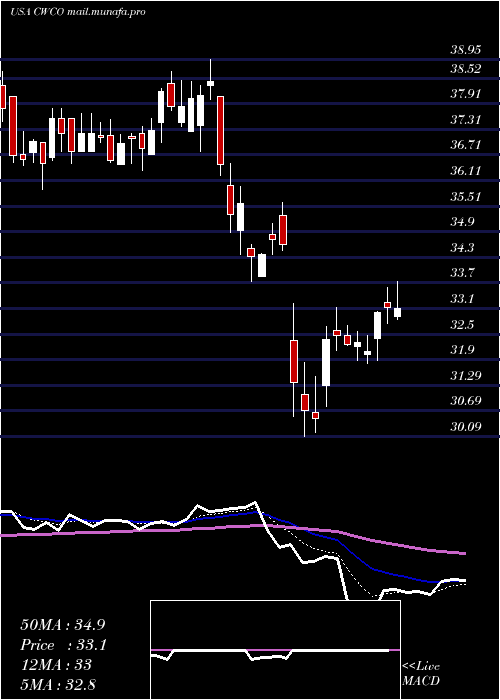Click the large white candle rising from 31.29
500x700 pixels.
coord(326,362)
